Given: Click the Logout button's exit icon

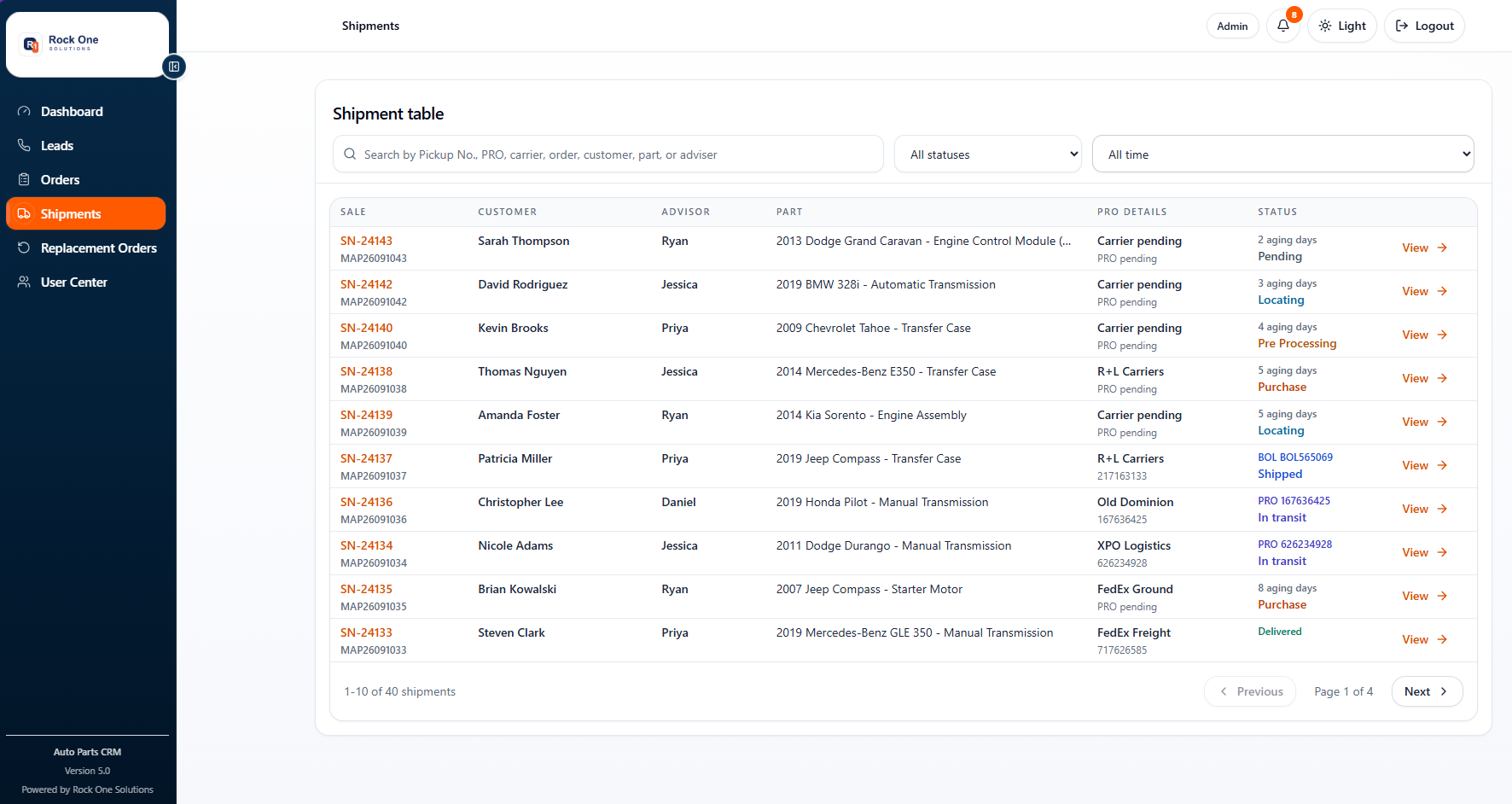Looking at the screenshot, I should coord(1402,26).
